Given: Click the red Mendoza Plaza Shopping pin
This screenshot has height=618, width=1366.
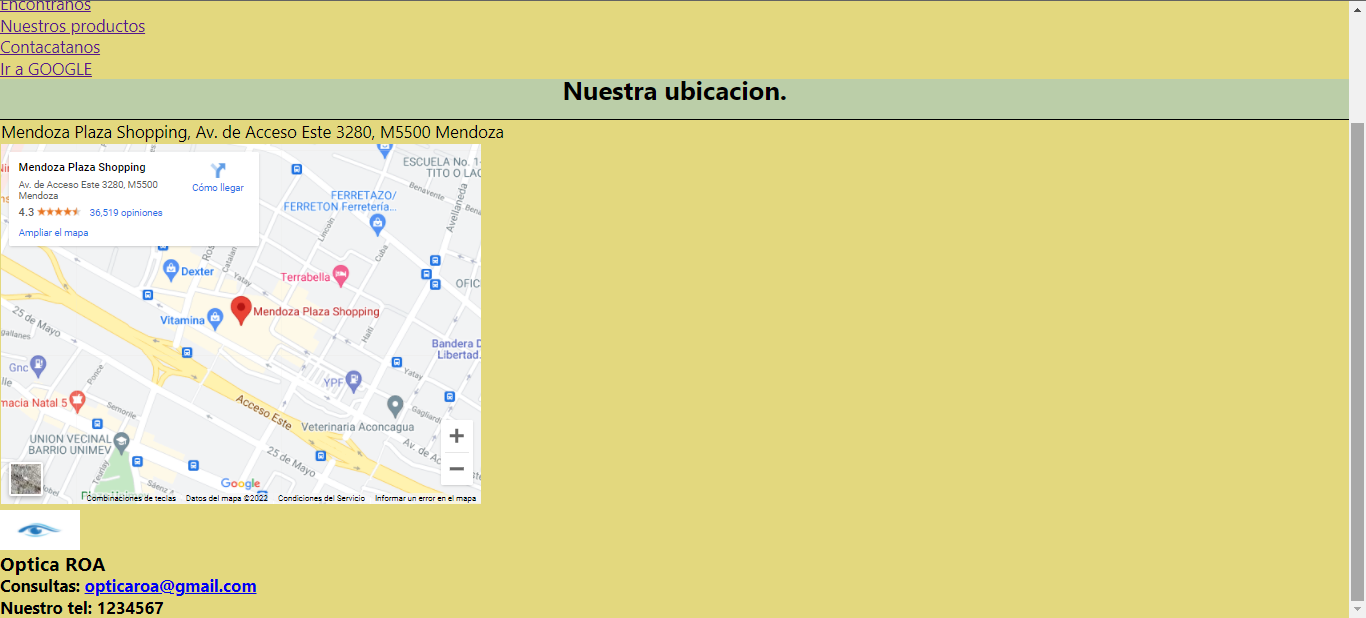Looking at the screenshot, I should [x=241, y=310].
